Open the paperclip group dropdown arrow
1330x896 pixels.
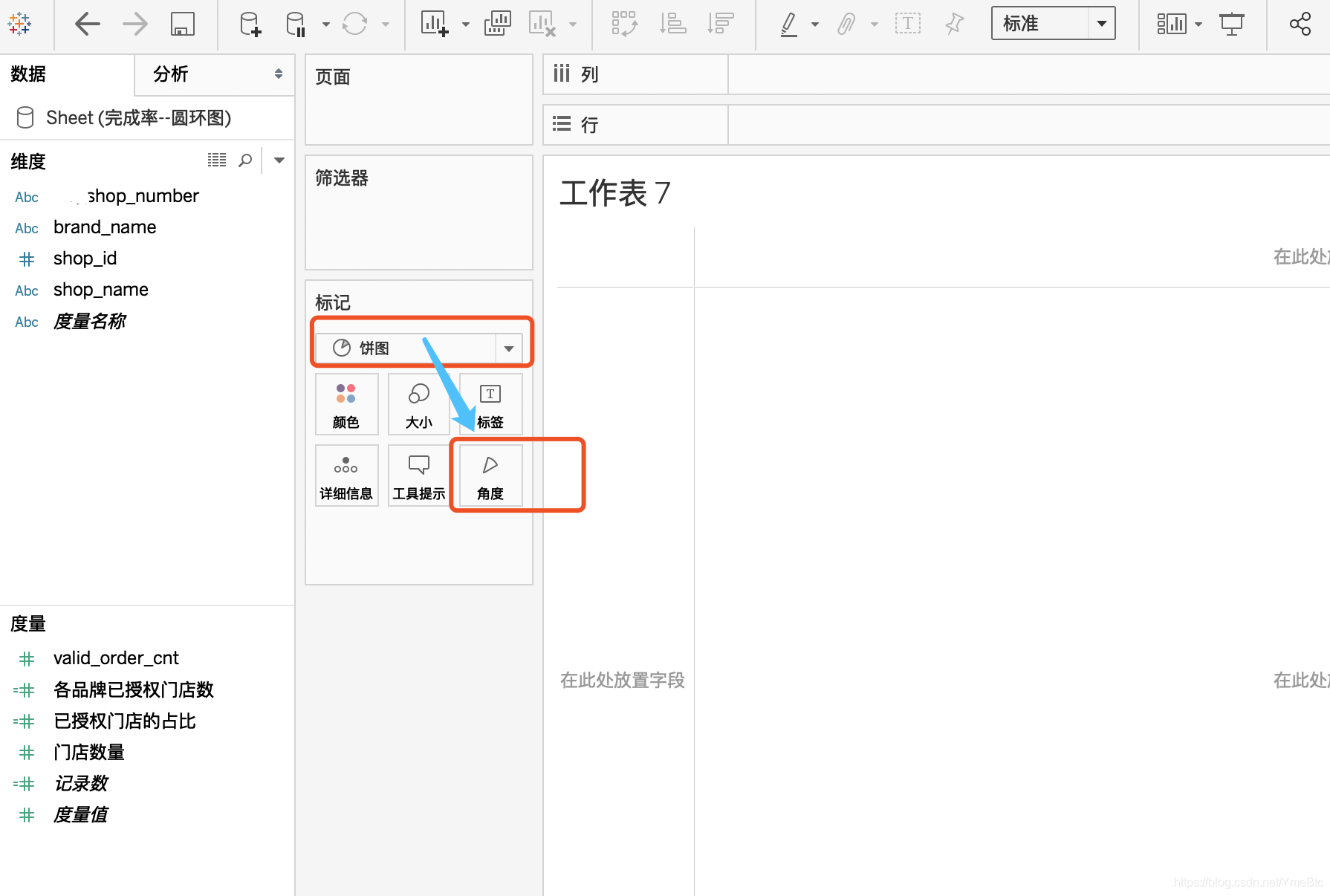[875, 25]
